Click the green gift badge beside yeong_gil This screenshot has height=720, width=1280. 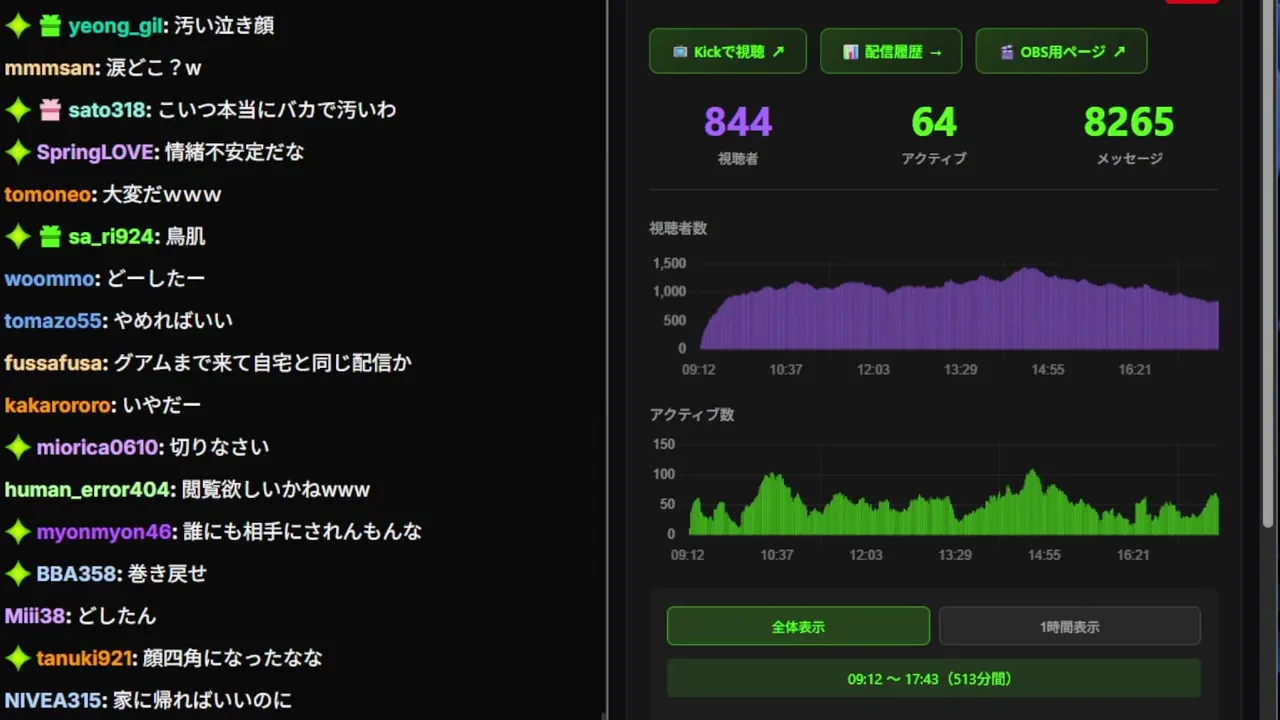coord(50,26)
